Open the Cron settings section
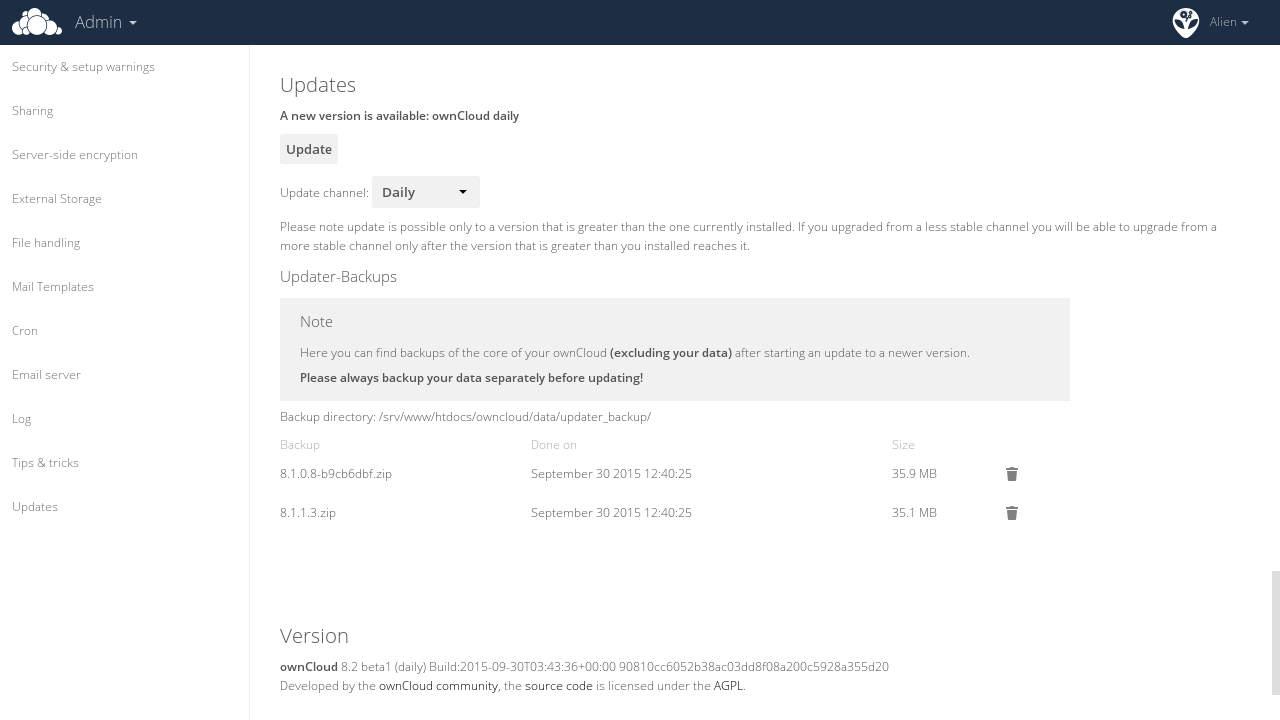Image resolution: width=1280 pixels, height=720 pixels. pos(25,331)
